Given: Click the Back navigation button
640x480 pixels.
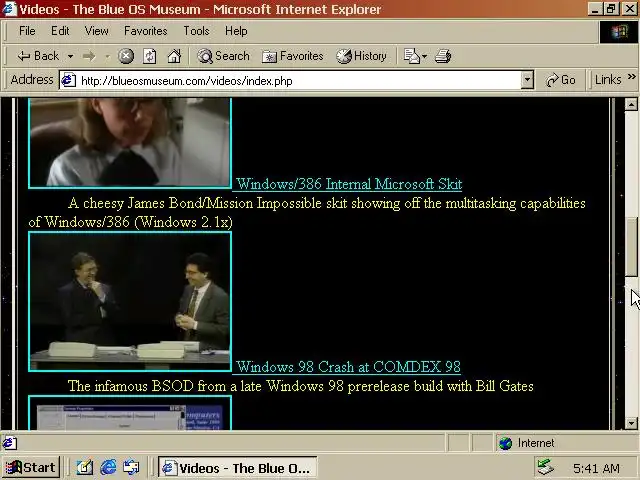Looking at the screenshot, I should click(x=38, y=56).
